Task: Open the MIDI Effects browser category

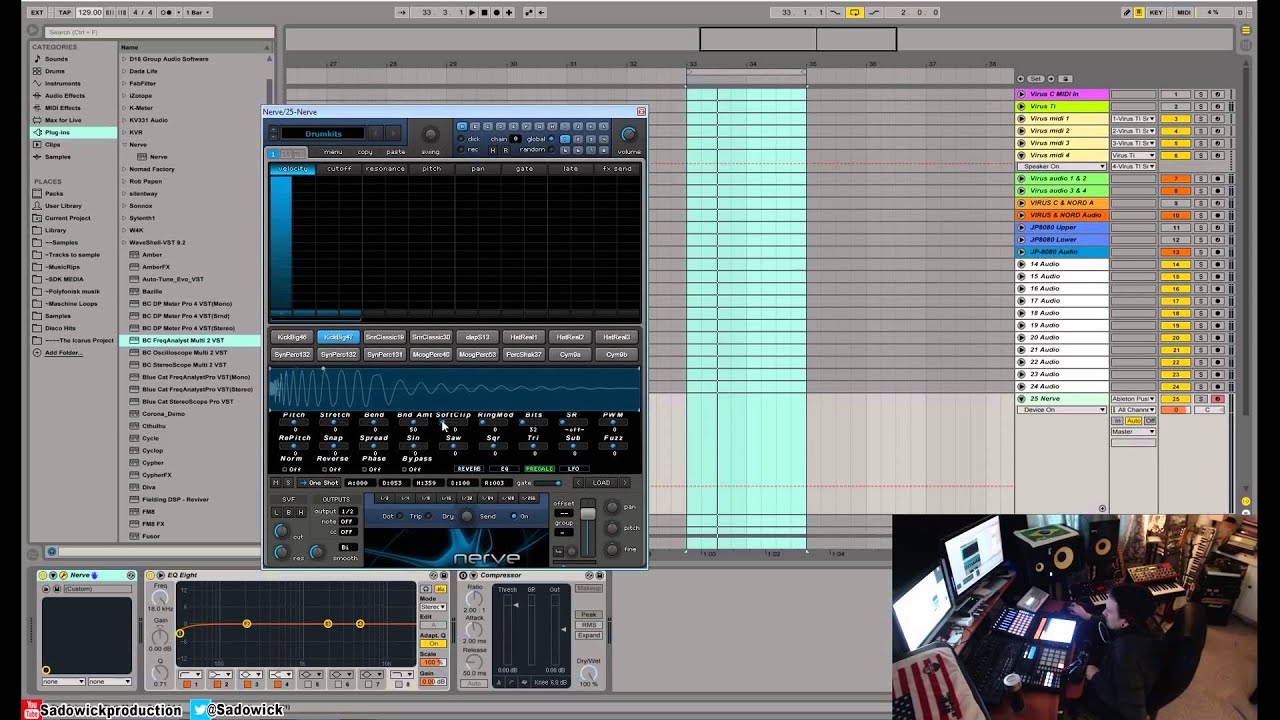Action: pos(63,108)
